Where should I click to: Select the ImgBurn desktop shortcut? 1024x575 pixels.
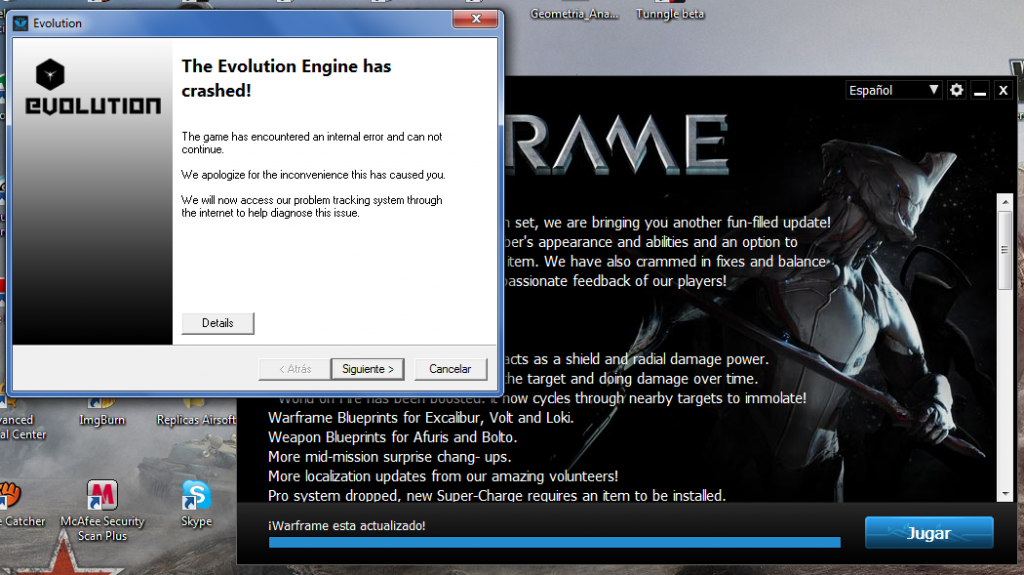(102, 413)
